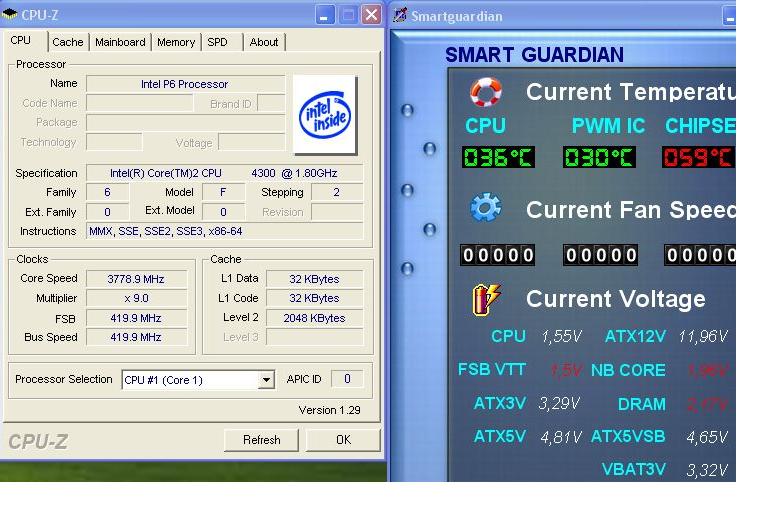This screenshot has height=531, width=776.
Task: Open the Mainboard tab
Action: tap(120, 42)
